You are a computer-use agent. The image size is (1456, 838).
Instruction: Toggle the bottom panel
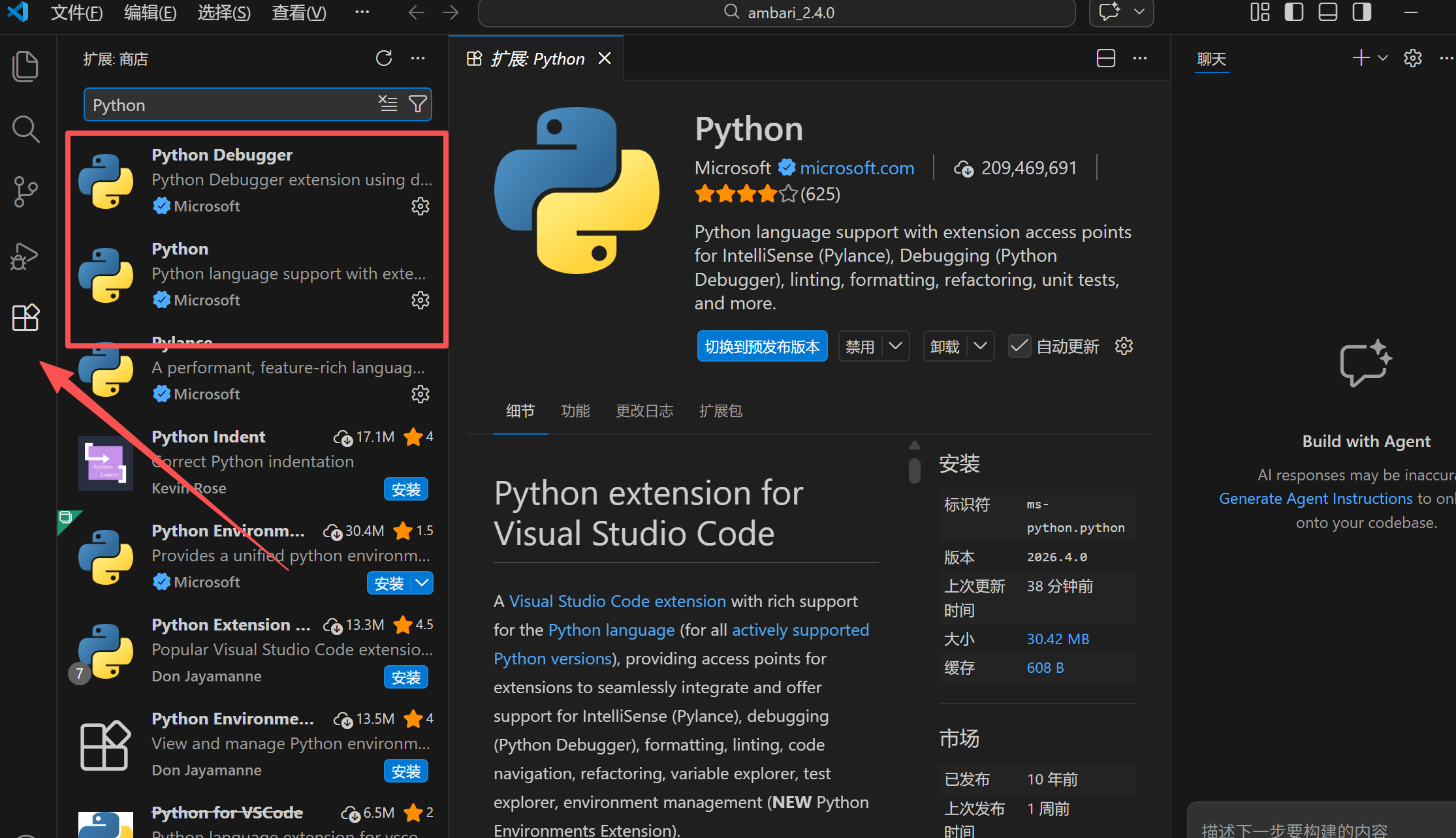point(1328,12)
